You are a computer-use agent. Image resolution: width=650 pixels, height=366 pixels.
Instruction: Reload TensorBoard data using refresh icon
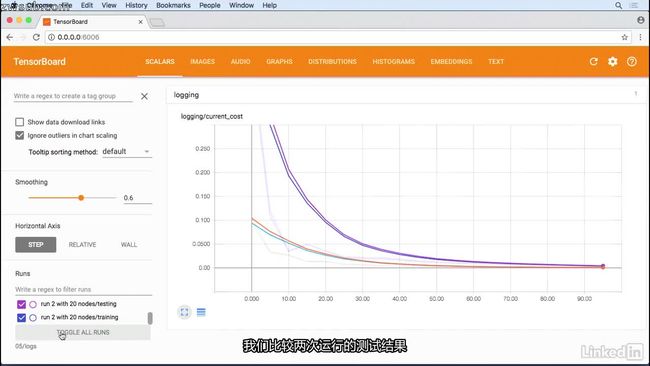pyautogui.click(x=594, y=61)
